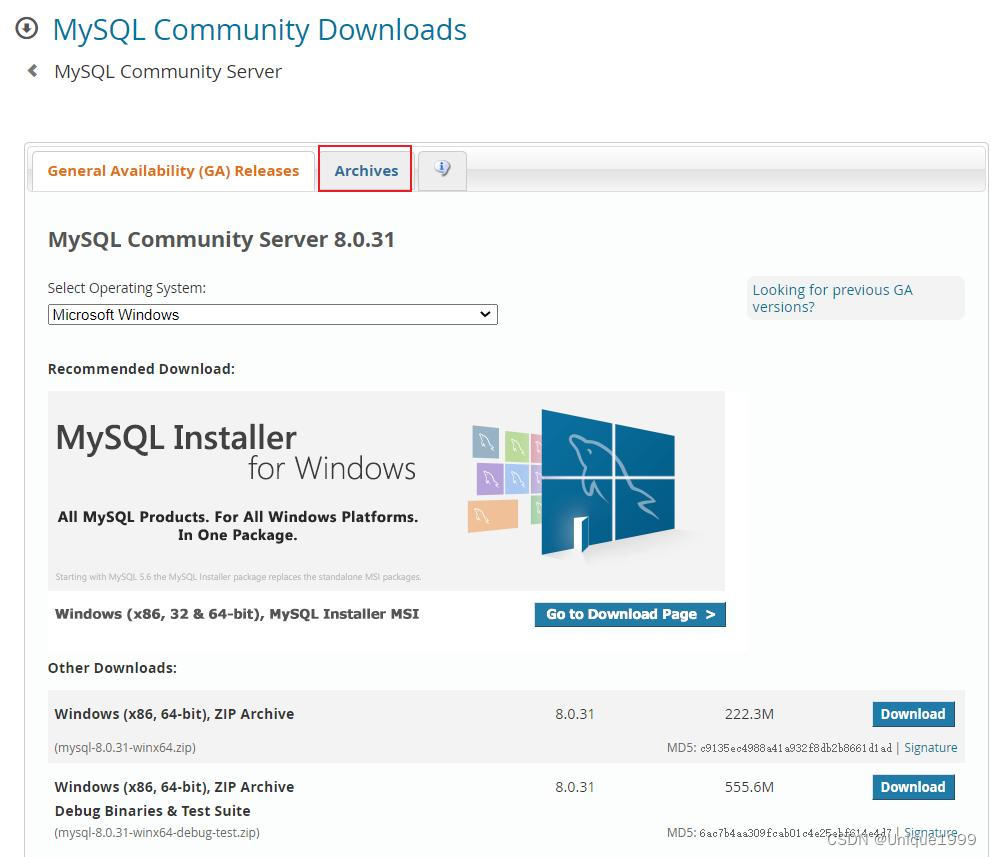Select the General Availability (GA) Releases tab

173,171
